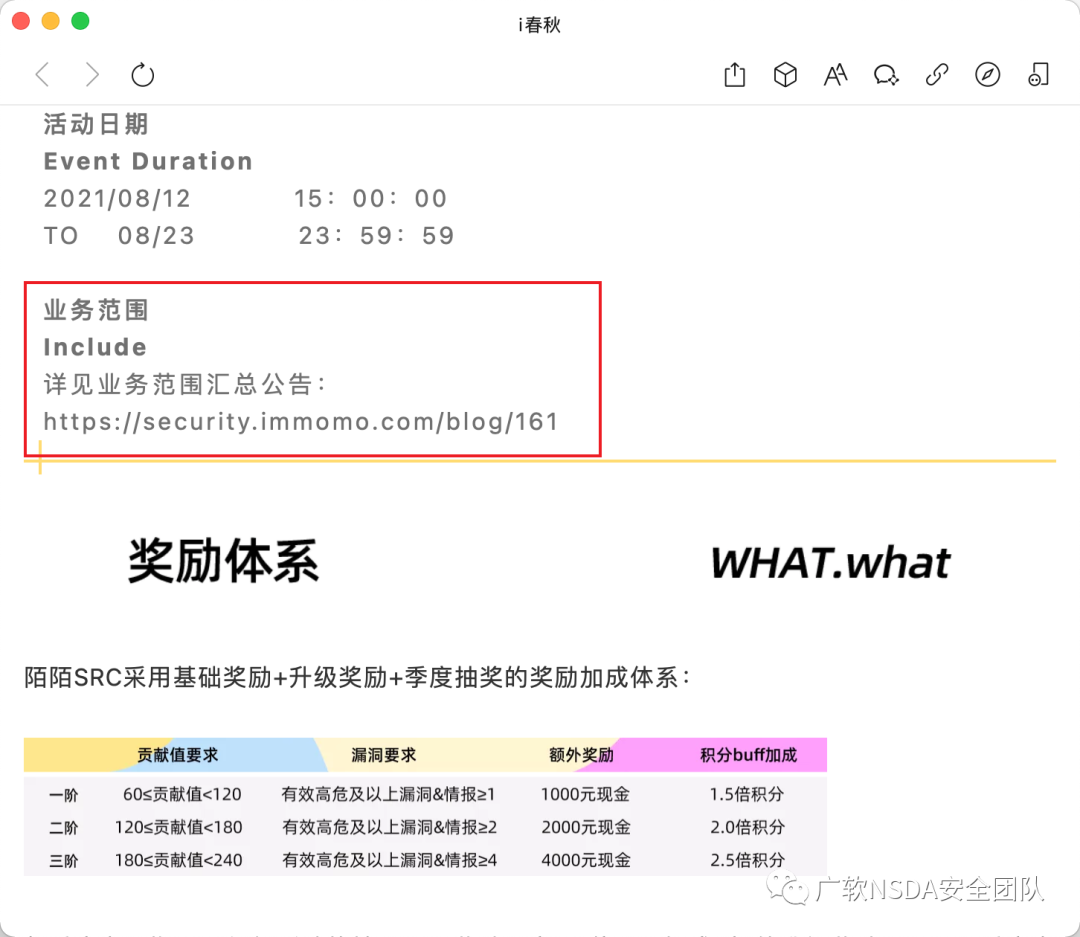Click the 180≤贡献值<240 cell

point(178,860)
